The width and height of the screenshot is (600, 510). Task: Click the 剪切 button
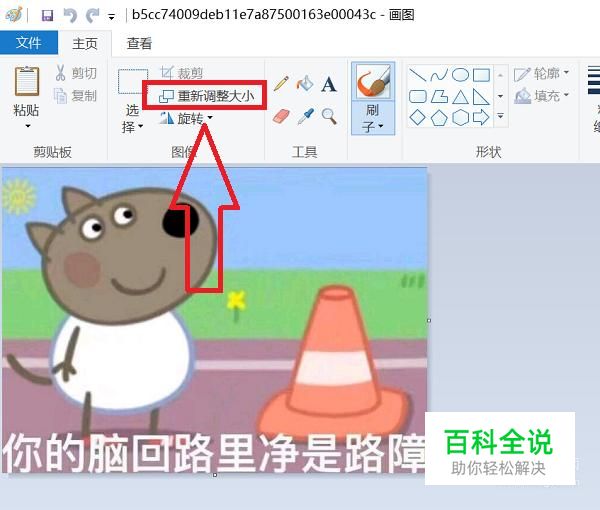(76, 73)
